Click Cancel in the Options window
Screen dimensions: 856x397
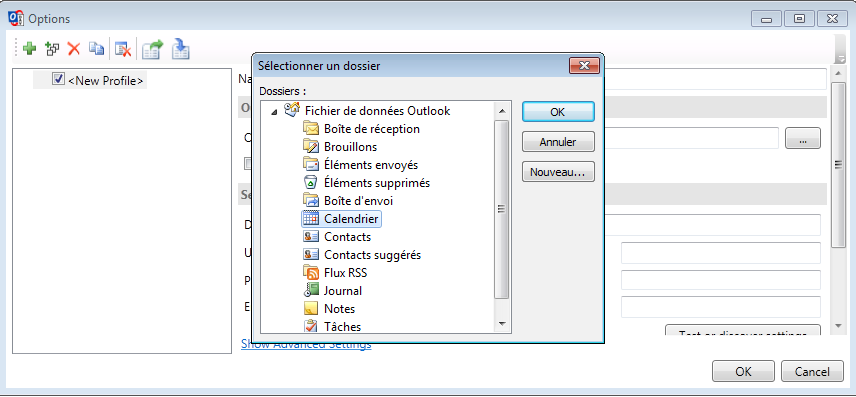point(812,372)
